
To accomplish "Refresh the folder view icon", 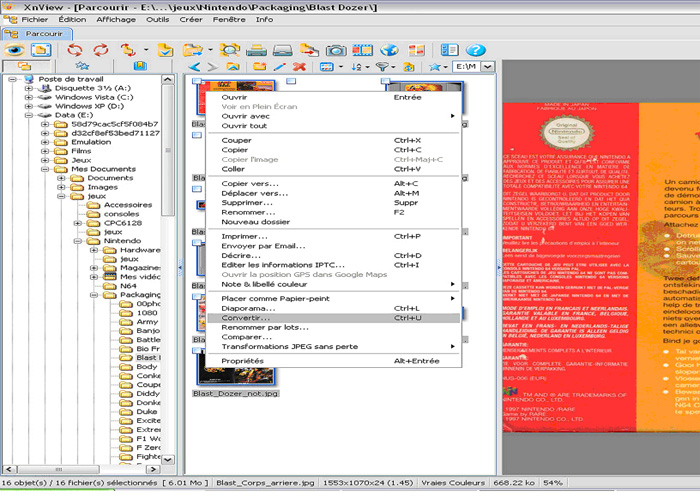I will [408, 67].
